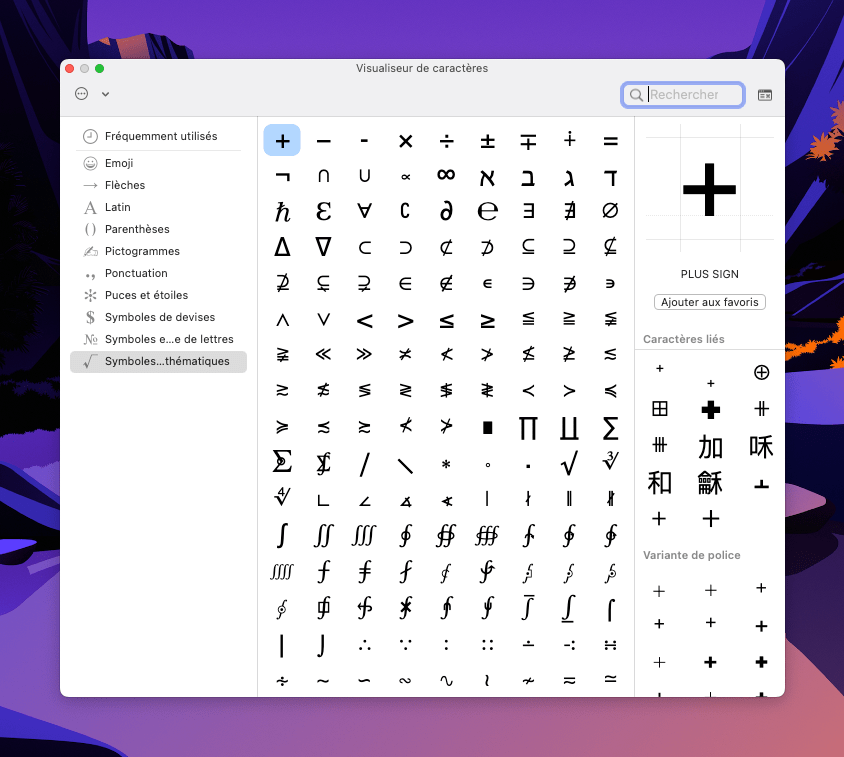This screenshot has width=844, height=757.
Task: Select the Flèches category in sidebar
Action: (x=124, y=185)
